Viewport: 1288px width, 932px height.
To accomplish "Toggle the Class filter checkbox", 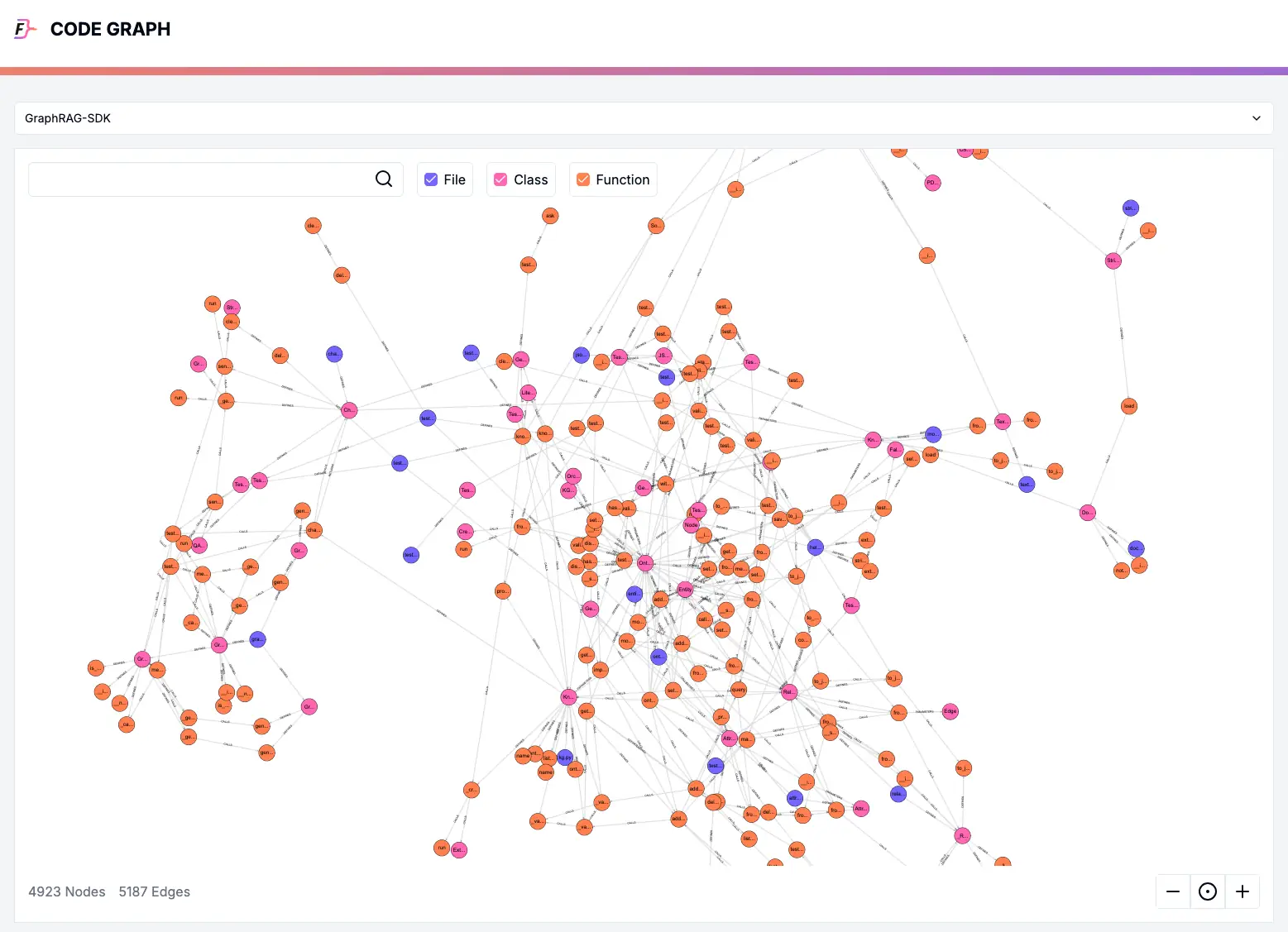I will click(x=500, y=179).
